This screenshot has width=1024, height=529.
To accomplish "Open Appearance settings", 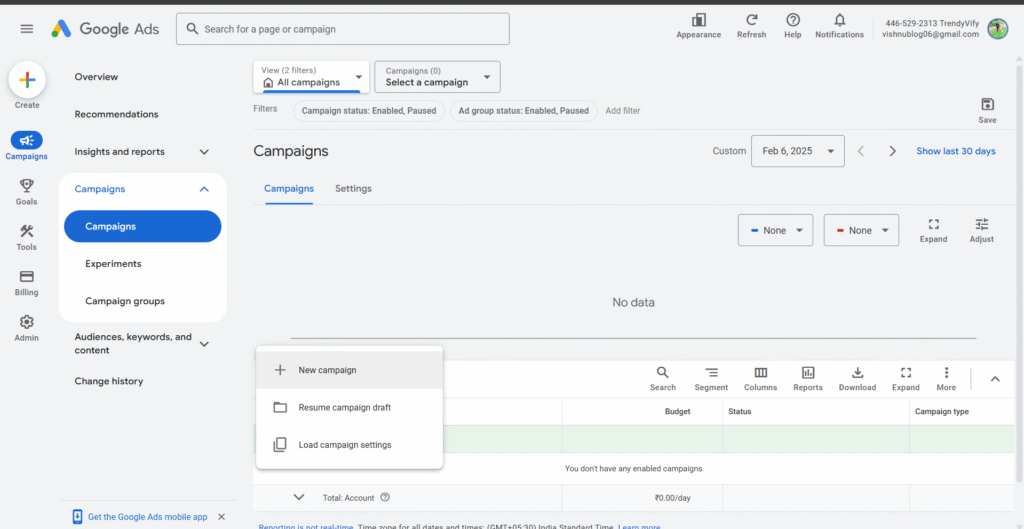I will pyautogui.click(x=699, y=26).
